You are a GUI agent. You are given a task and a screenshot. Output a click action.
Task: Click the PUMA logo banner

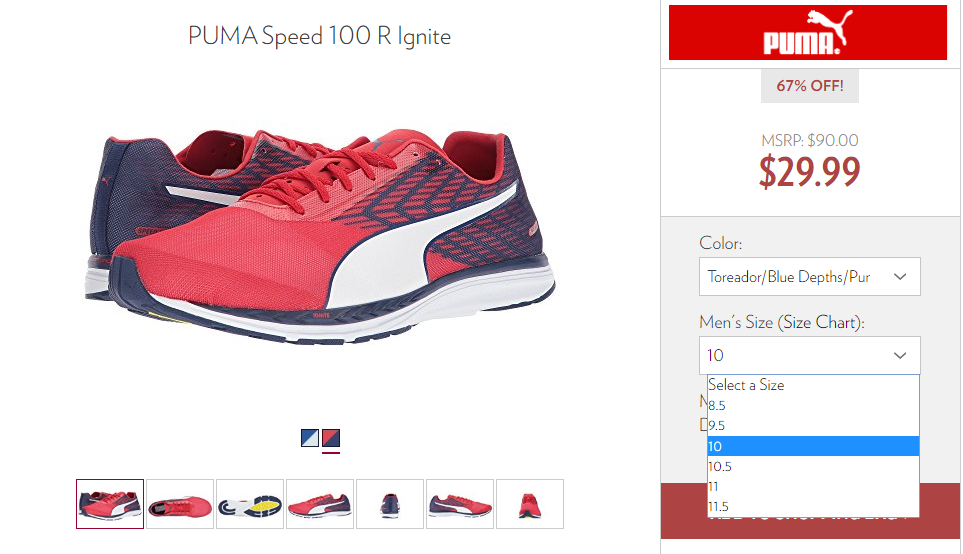tap(808, 33)
